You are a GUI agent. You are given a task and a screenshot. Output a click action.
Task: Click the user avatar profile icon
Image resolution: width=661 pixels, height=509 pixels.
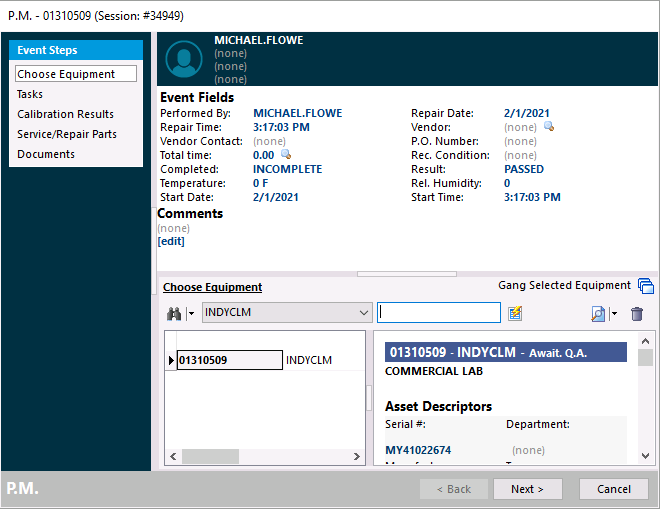[x=185, y=59]
